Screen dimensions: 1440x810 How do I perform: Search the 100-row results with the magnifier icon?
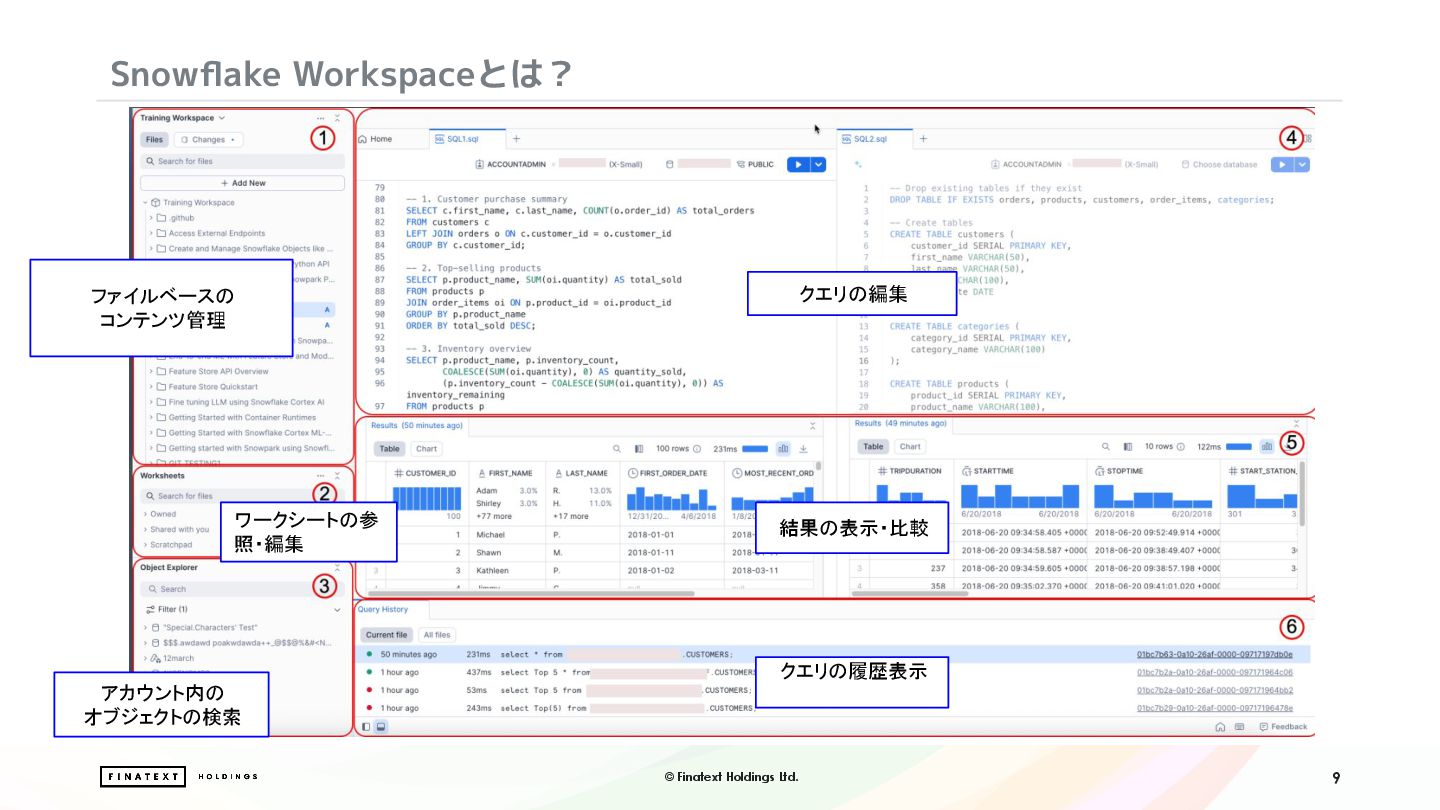(616, 449)
